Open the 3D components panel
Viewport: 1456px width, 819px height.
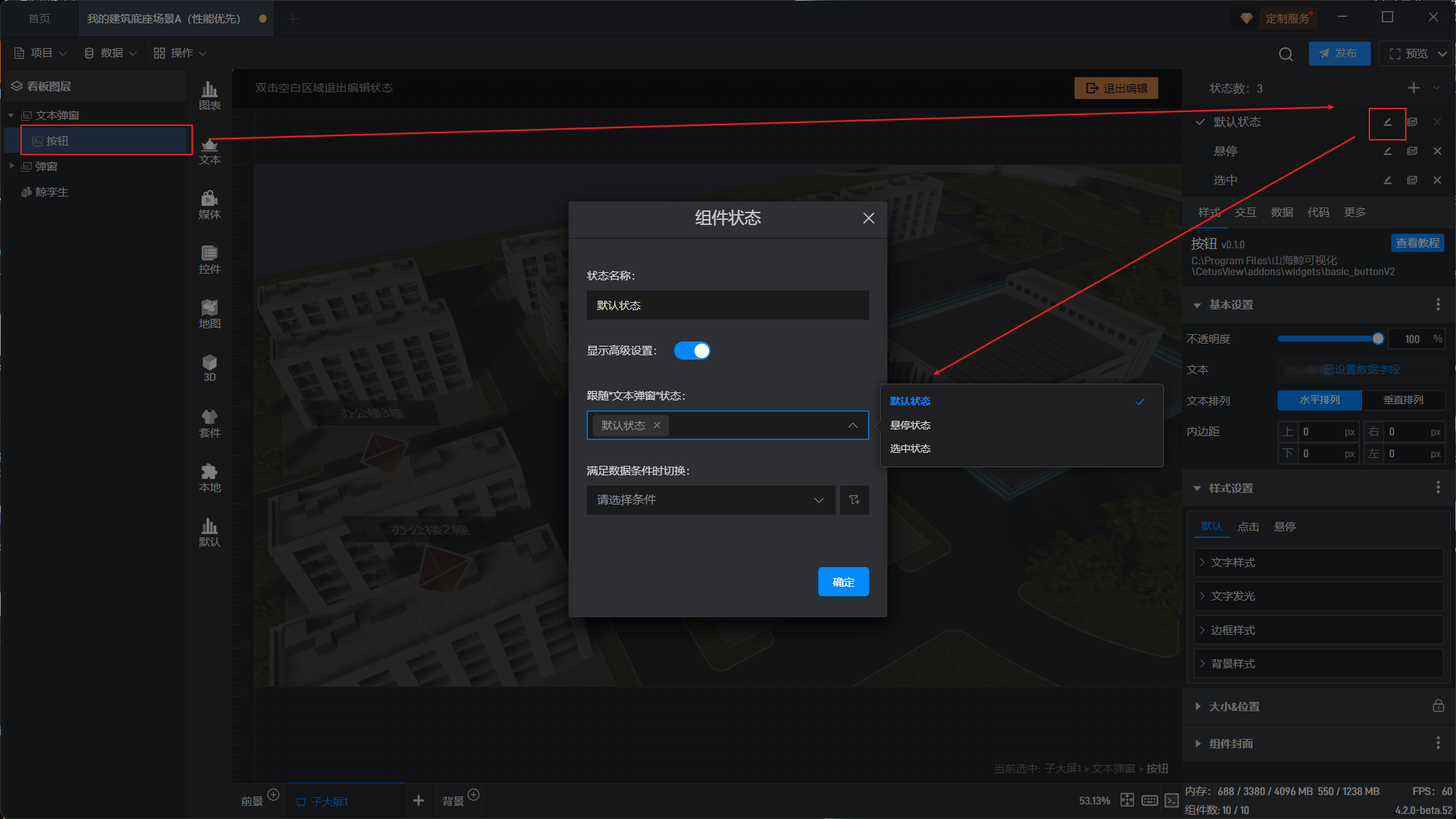coord(210,368)
